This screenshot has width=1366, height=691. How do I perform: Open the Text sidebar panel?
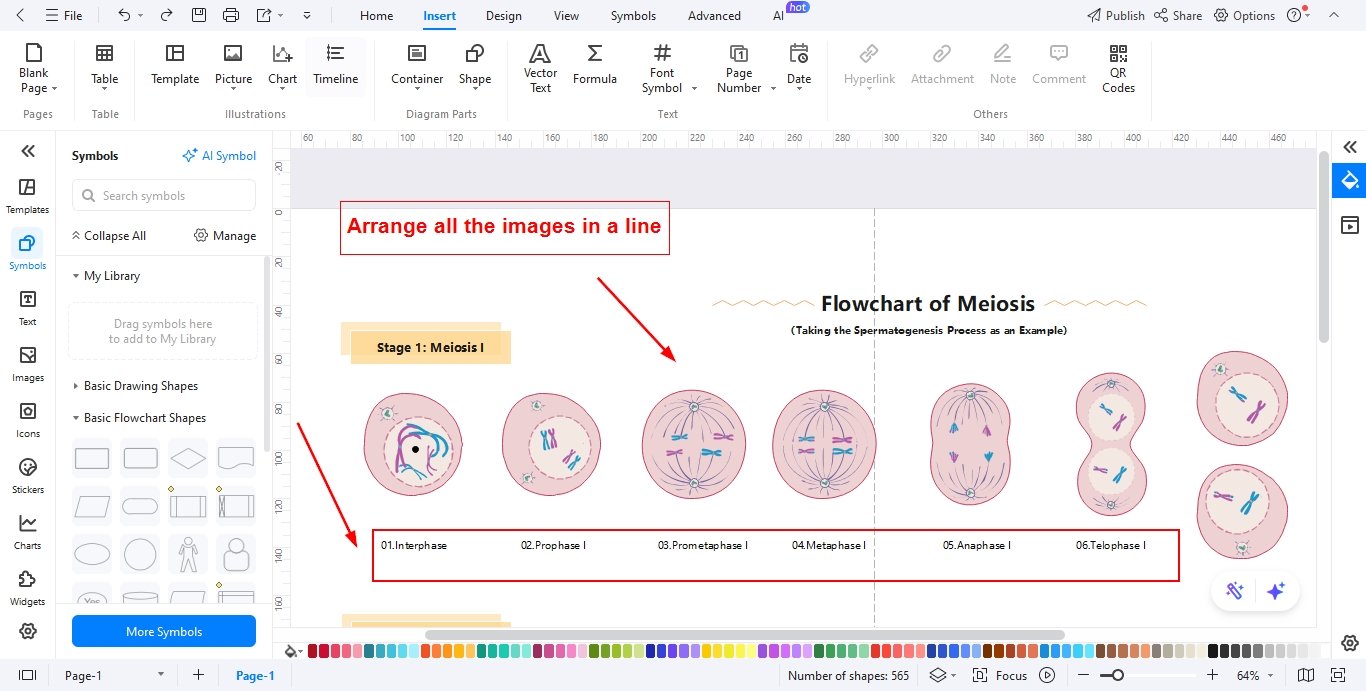(x=28, y=308)
